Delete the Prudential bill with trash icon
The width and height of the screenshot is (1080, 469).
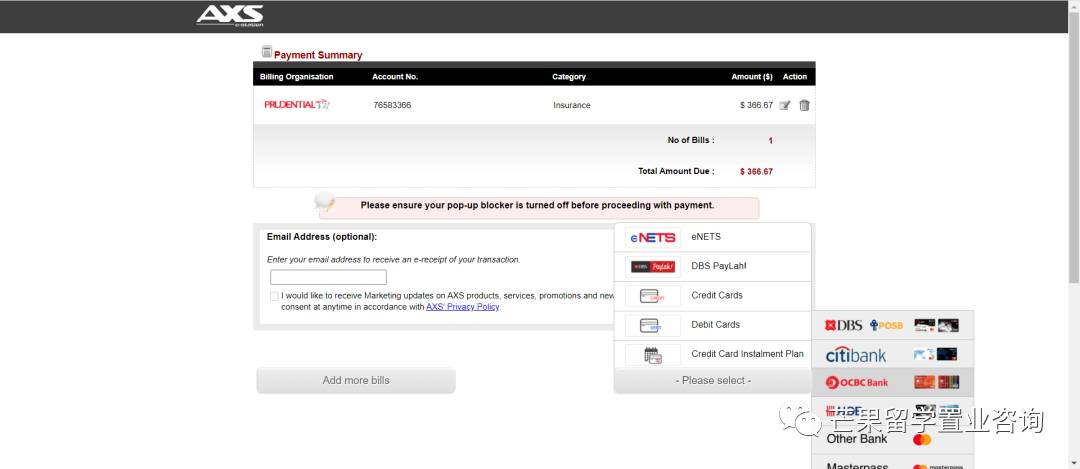(804, 105)
